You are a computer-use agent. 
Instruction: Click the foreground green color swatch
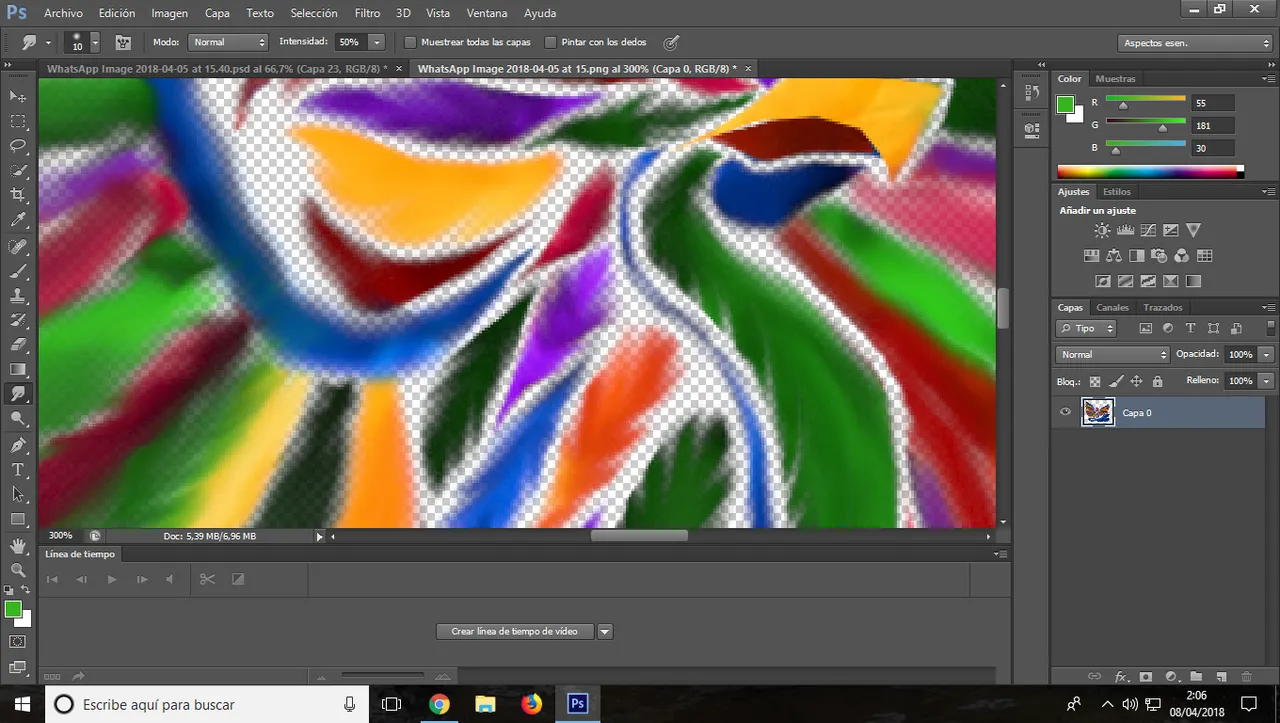tap(13, 609)
